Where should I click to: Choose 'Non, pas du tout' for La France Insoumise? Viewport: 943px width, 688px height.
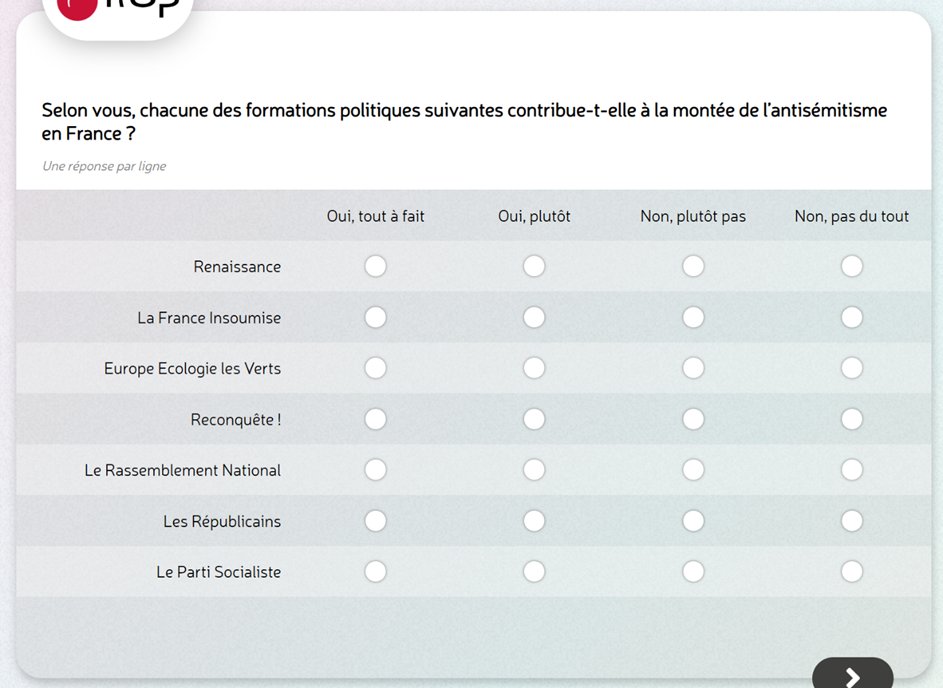pos(852,318)
